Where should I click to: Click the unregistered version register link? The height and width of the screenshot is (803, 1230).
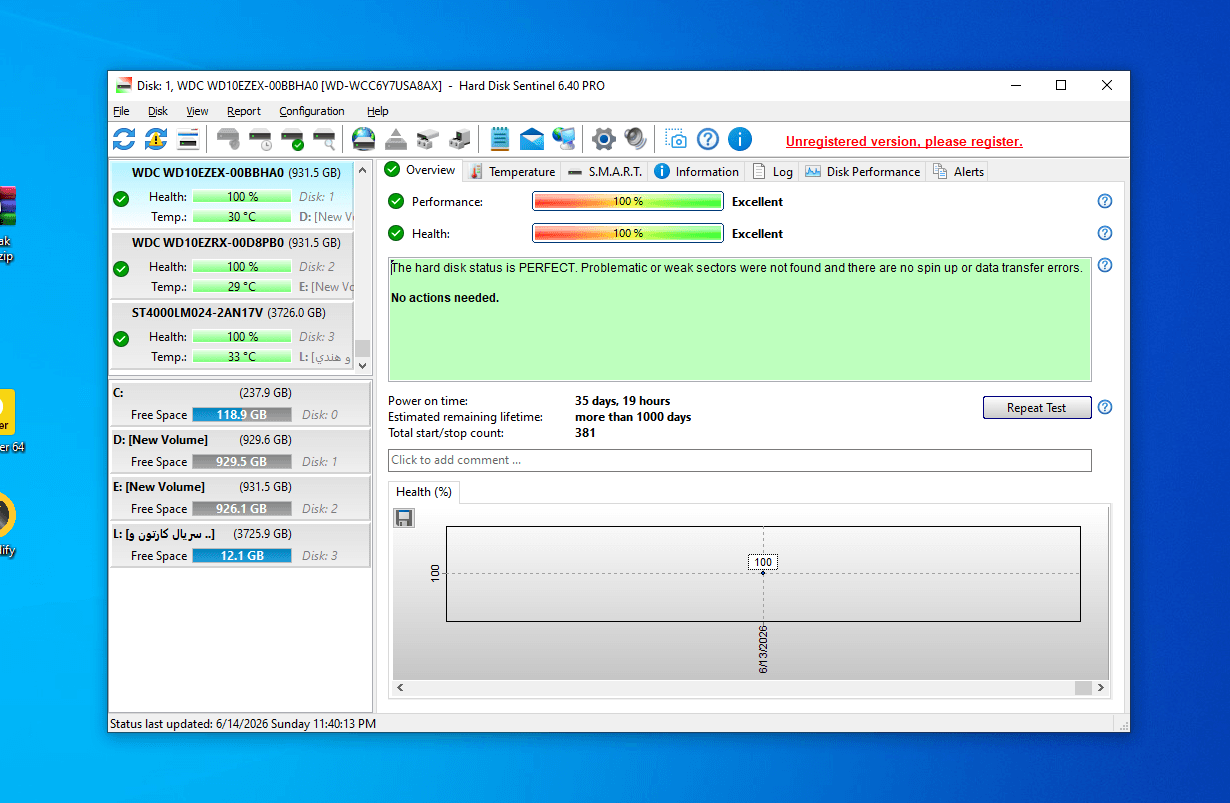904,142
